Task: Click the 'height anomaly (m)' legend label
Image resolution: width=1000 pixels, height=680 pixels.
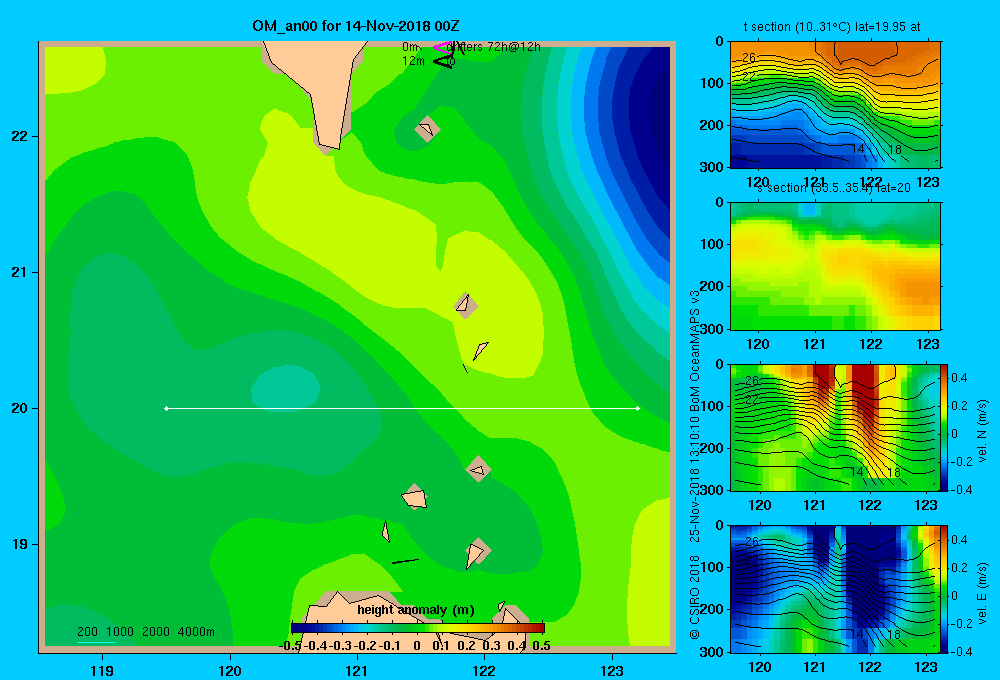Action: (416, 610)
